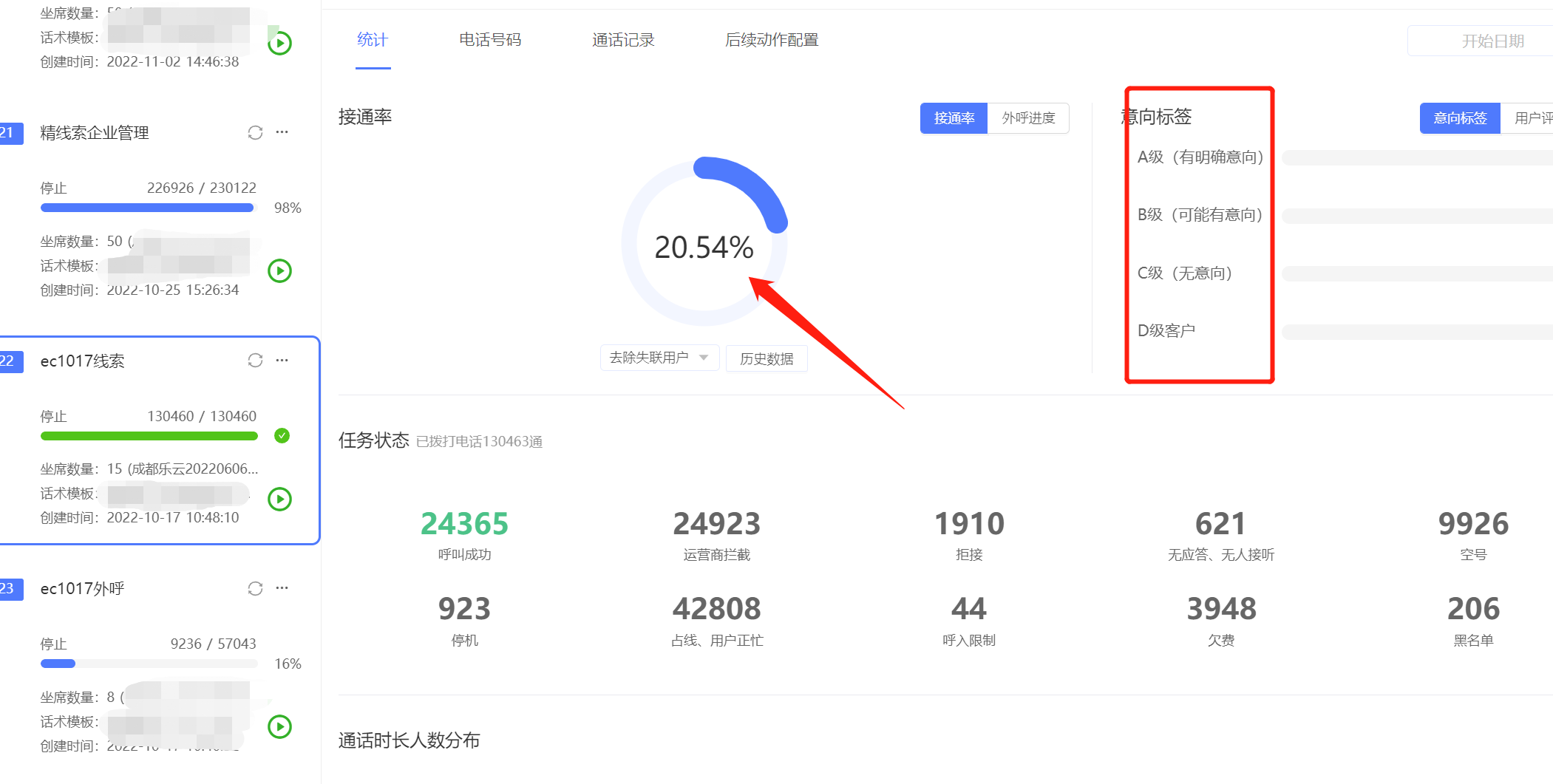Screen dimensions: 1553x784
Task: Click the 历史数据 button
Action: [767, 358]
